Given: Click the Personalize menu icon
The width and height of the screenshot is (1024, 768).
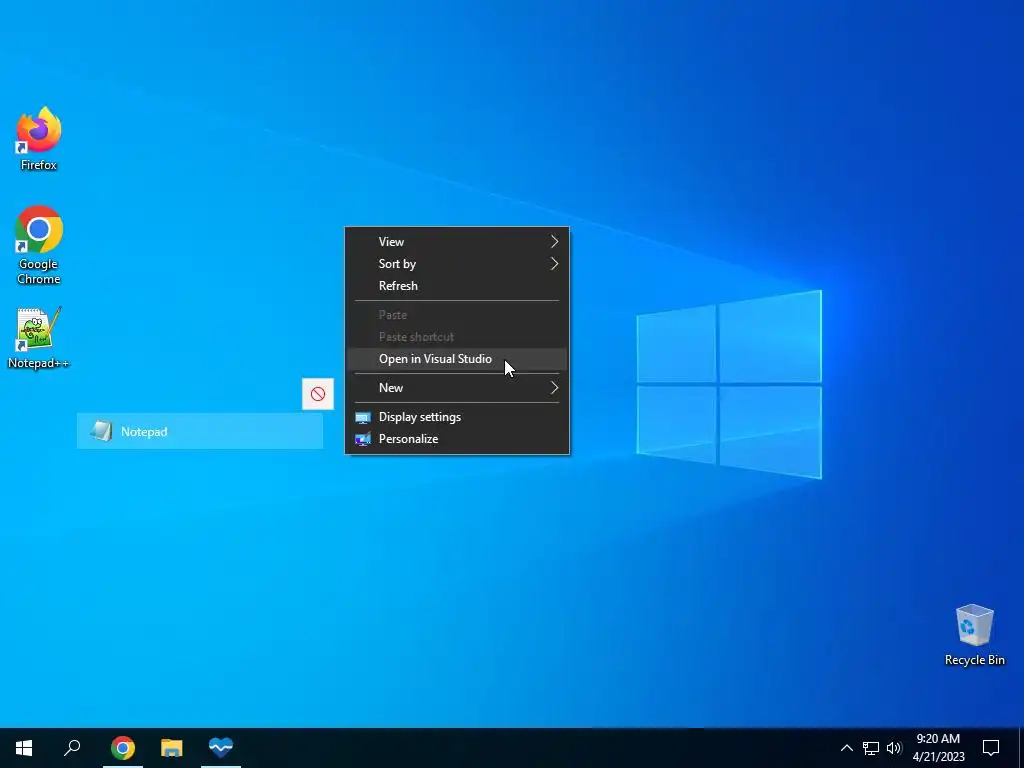Looking at the screenshot, I should (x=362, y=440).
